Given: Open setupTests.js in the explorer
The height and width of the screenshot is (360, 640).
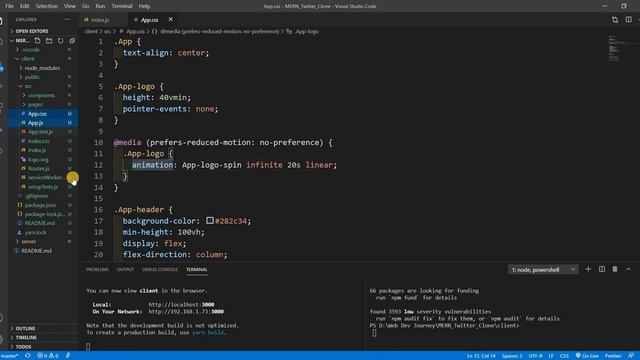Looking at the screenshot, I should [43, 187].
